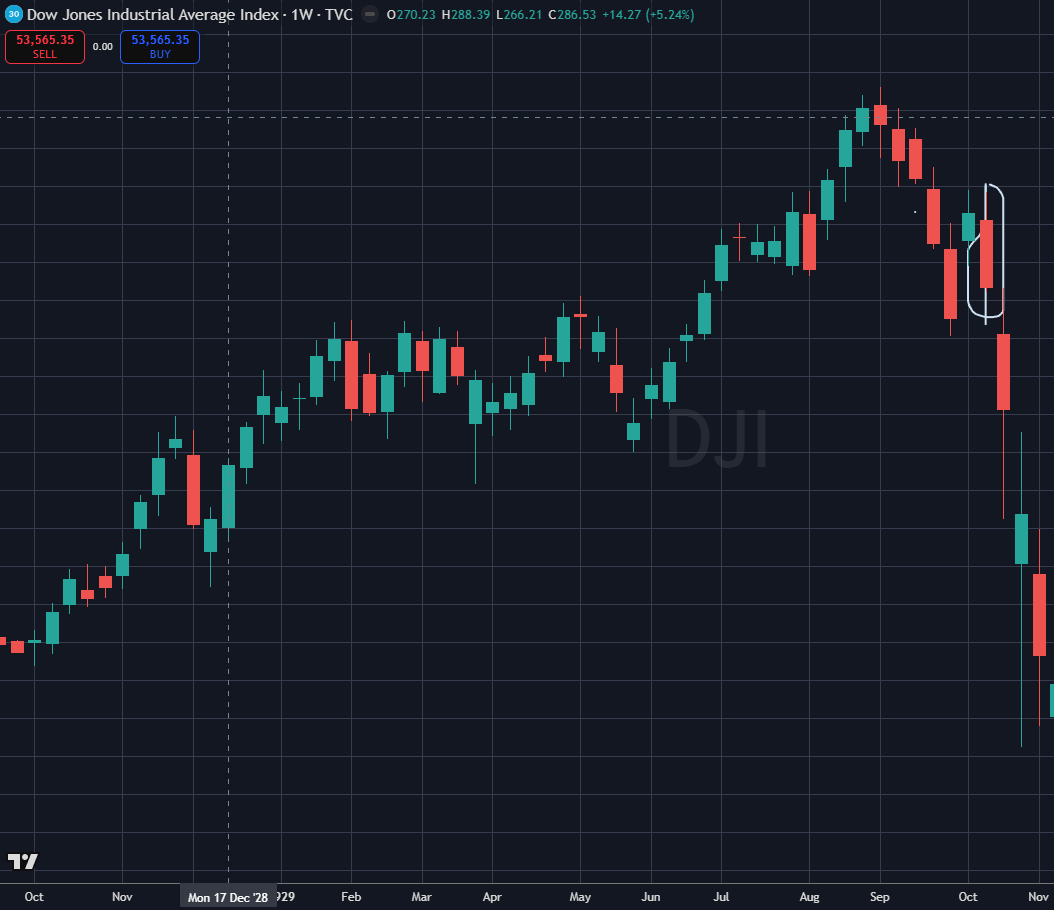Toggle the gray market status indicator next to TVC
The height and width of the screenshot is (910, 1054).
coord(370,14)
